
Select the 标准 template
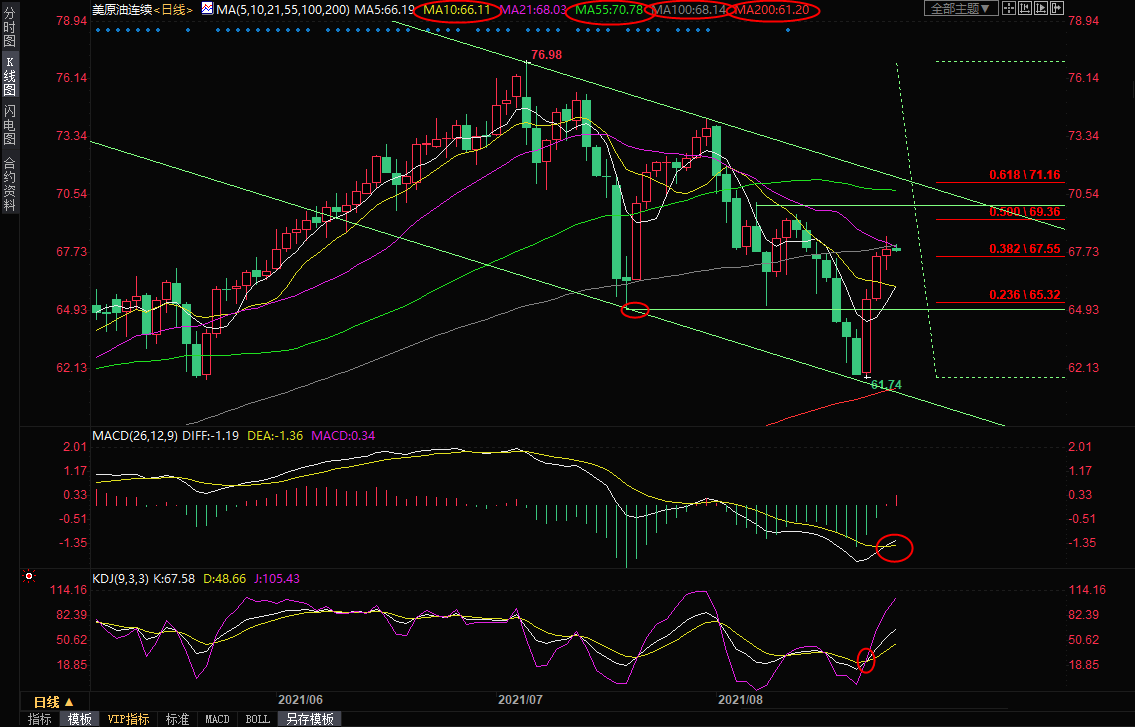click(177, 719)
